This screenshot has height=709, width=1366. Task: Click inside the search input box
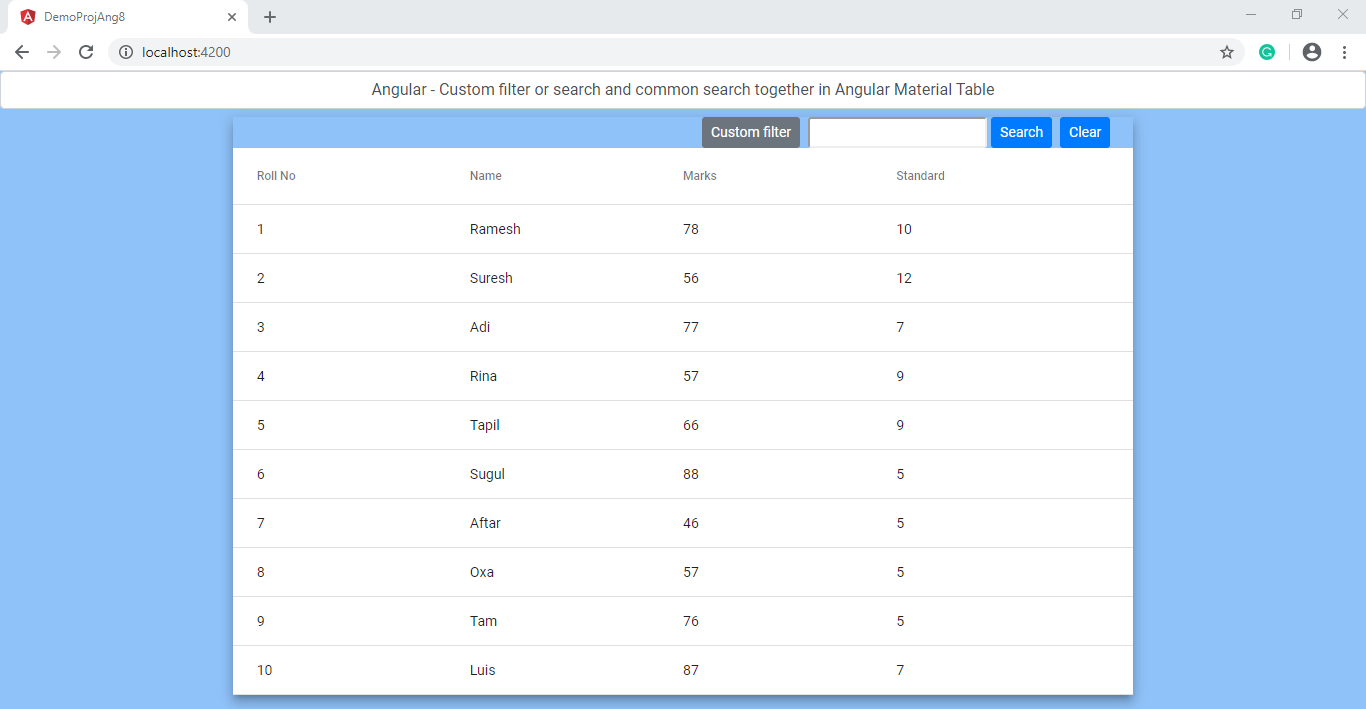tap(896, 131)
